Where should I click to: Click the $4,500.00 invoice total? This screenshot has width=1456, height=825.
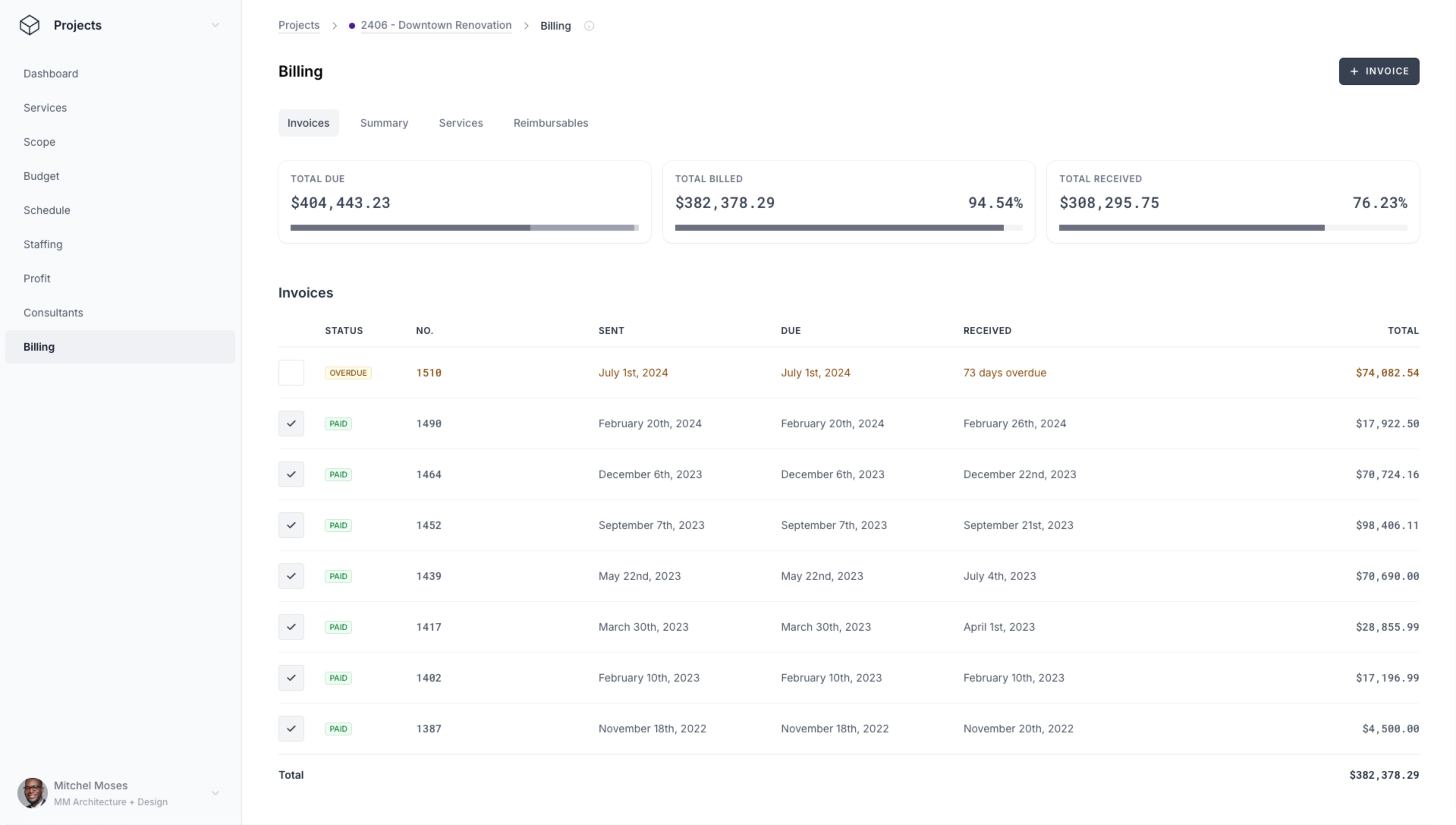(1390, 729)
